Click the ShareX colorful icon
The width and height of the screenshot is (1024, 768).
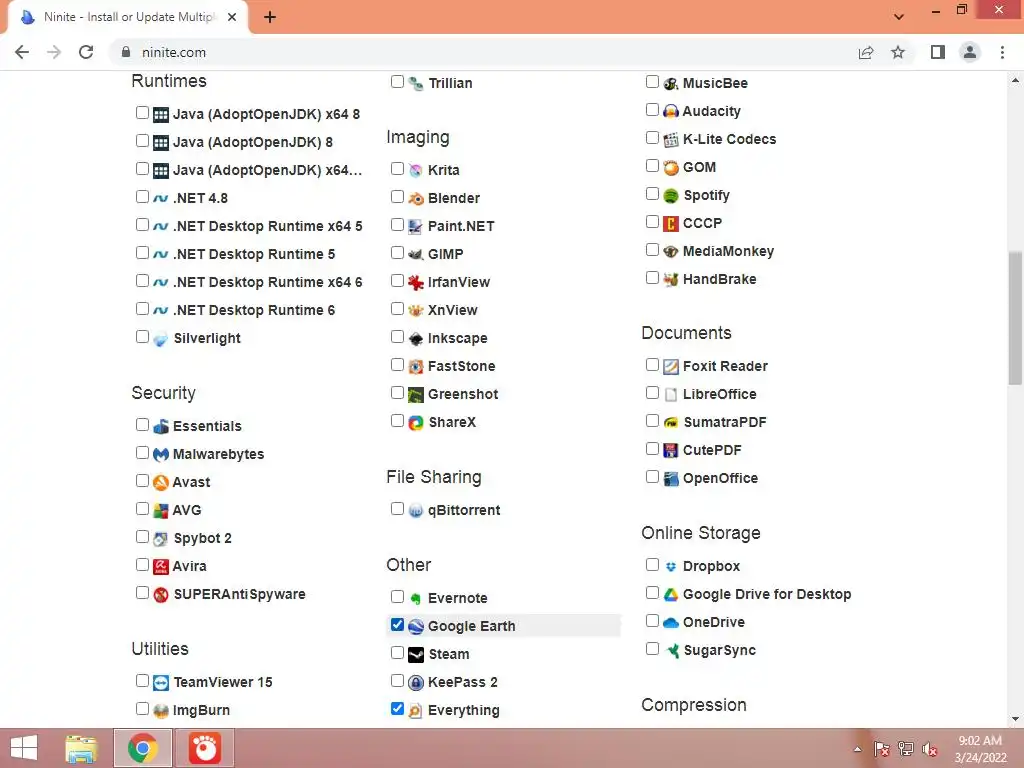coord(416,423)
